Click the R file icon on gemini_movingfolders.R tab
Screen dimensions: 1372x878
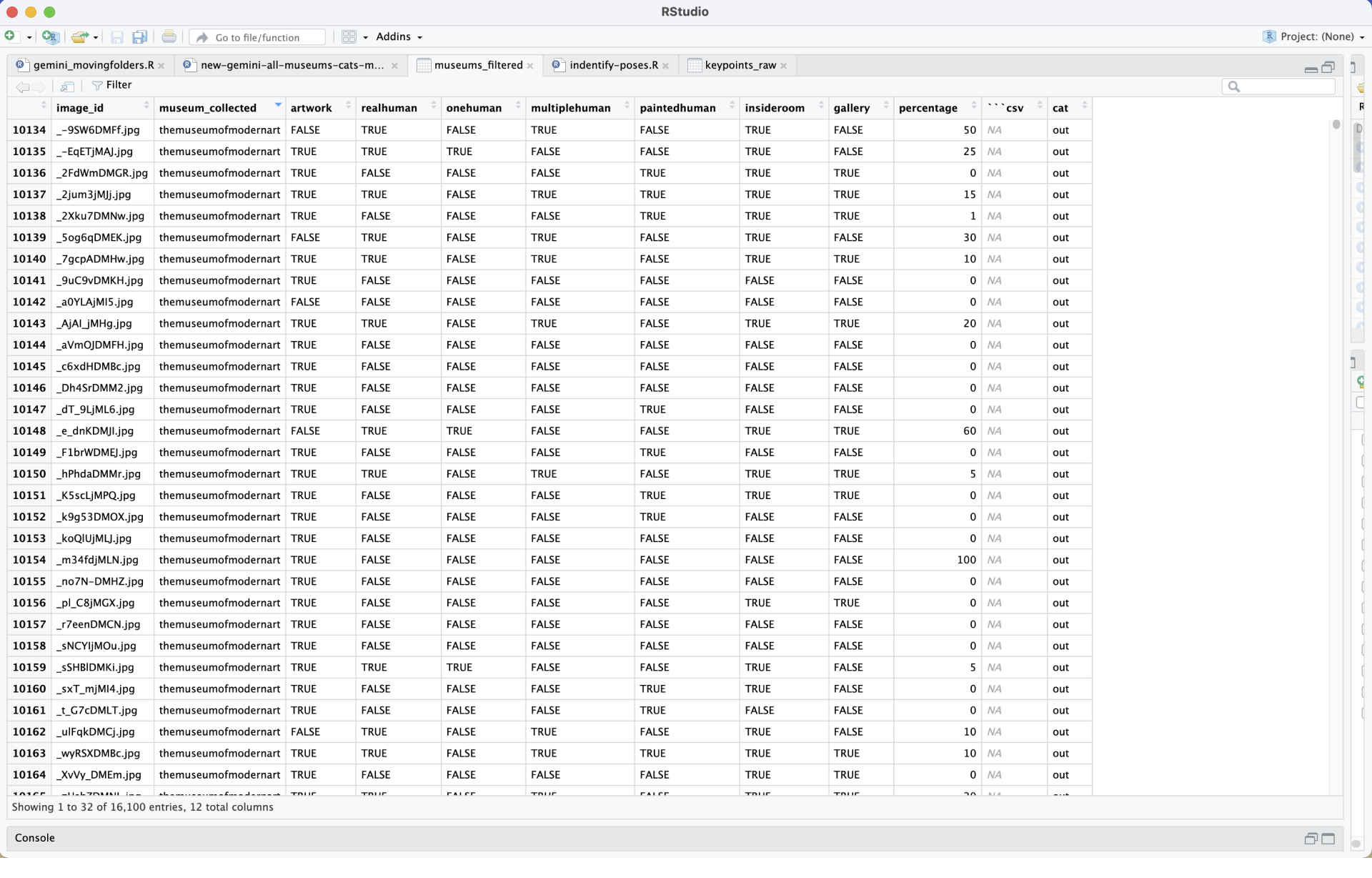coord(21,65)
